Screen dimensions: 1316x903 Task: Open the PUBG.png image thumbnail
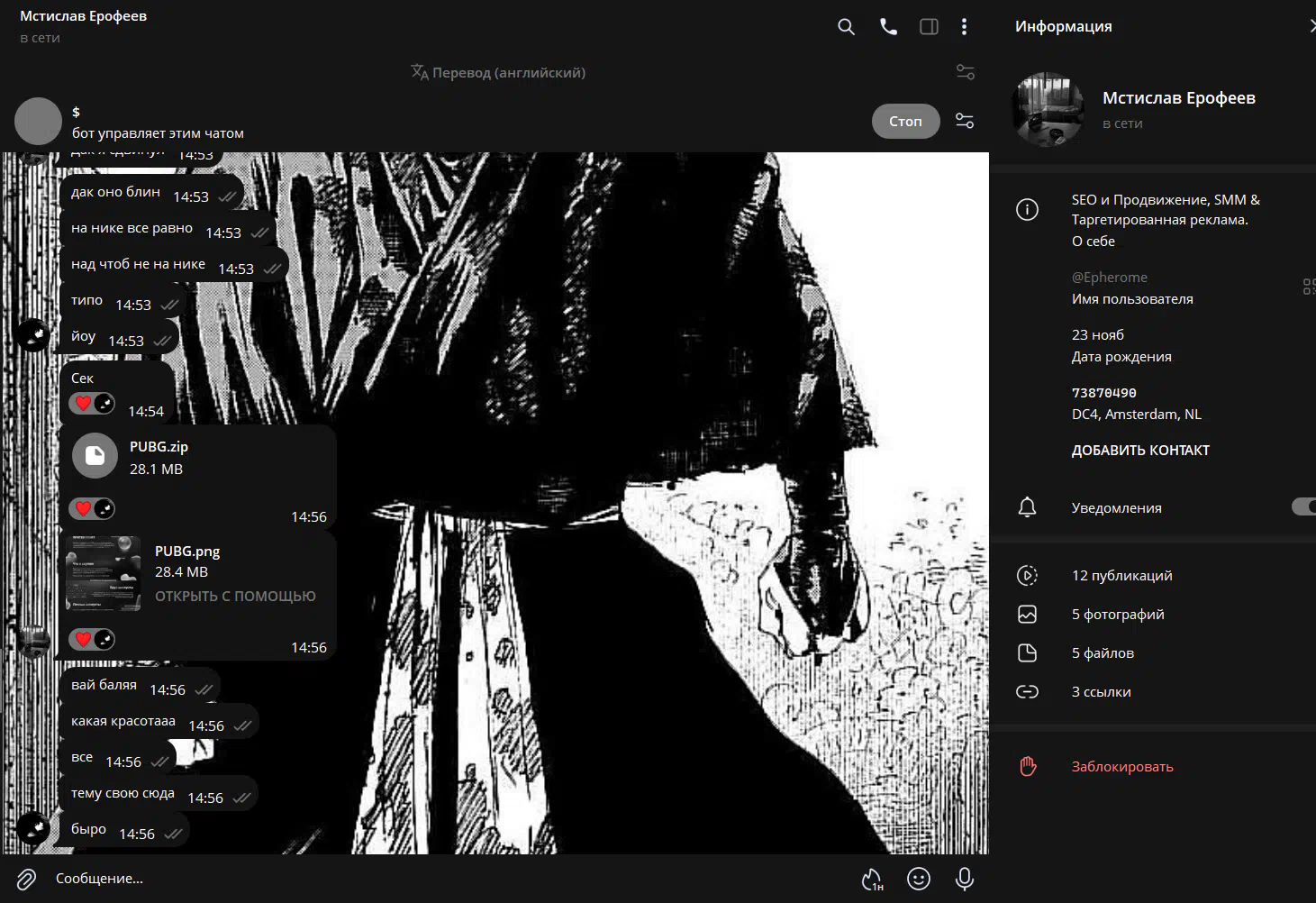(x=104, y=574)
